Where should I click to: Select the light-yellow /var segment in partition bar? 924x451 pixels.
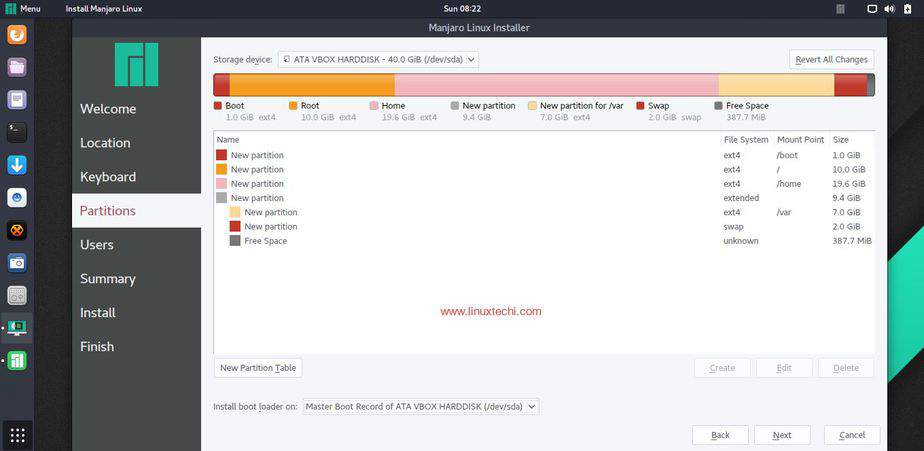click(776, 85)
